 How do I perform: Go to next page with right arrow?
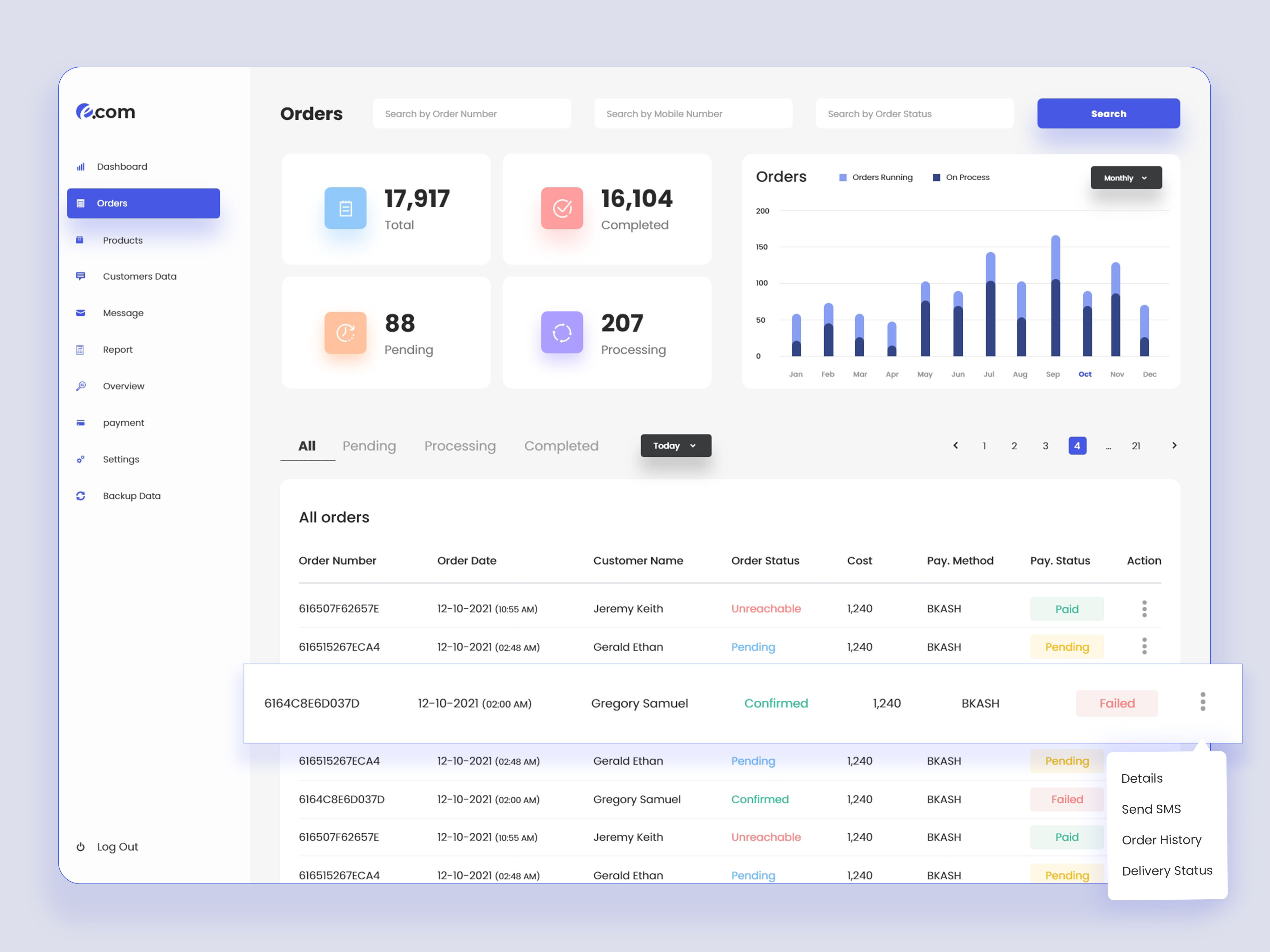pyautogui.click(x=1173, y=445)
